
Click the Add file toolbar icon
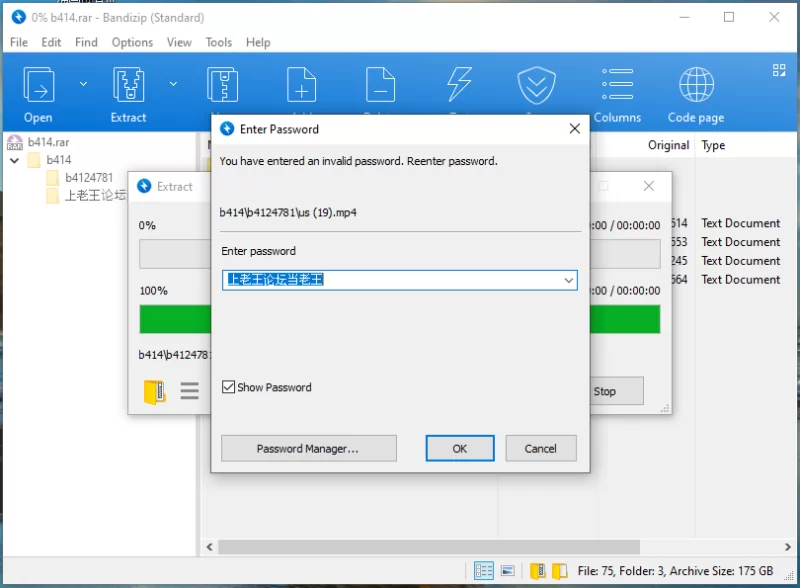point(302,85)
